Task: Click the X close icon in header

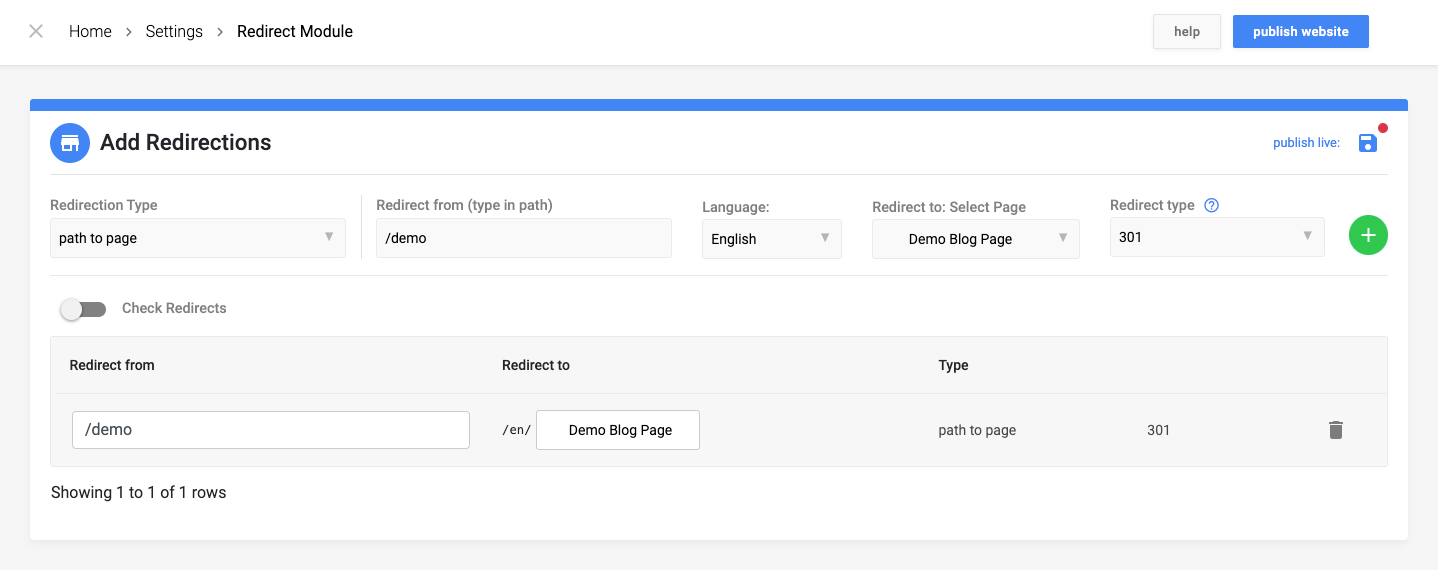Action: coord(36,31)
